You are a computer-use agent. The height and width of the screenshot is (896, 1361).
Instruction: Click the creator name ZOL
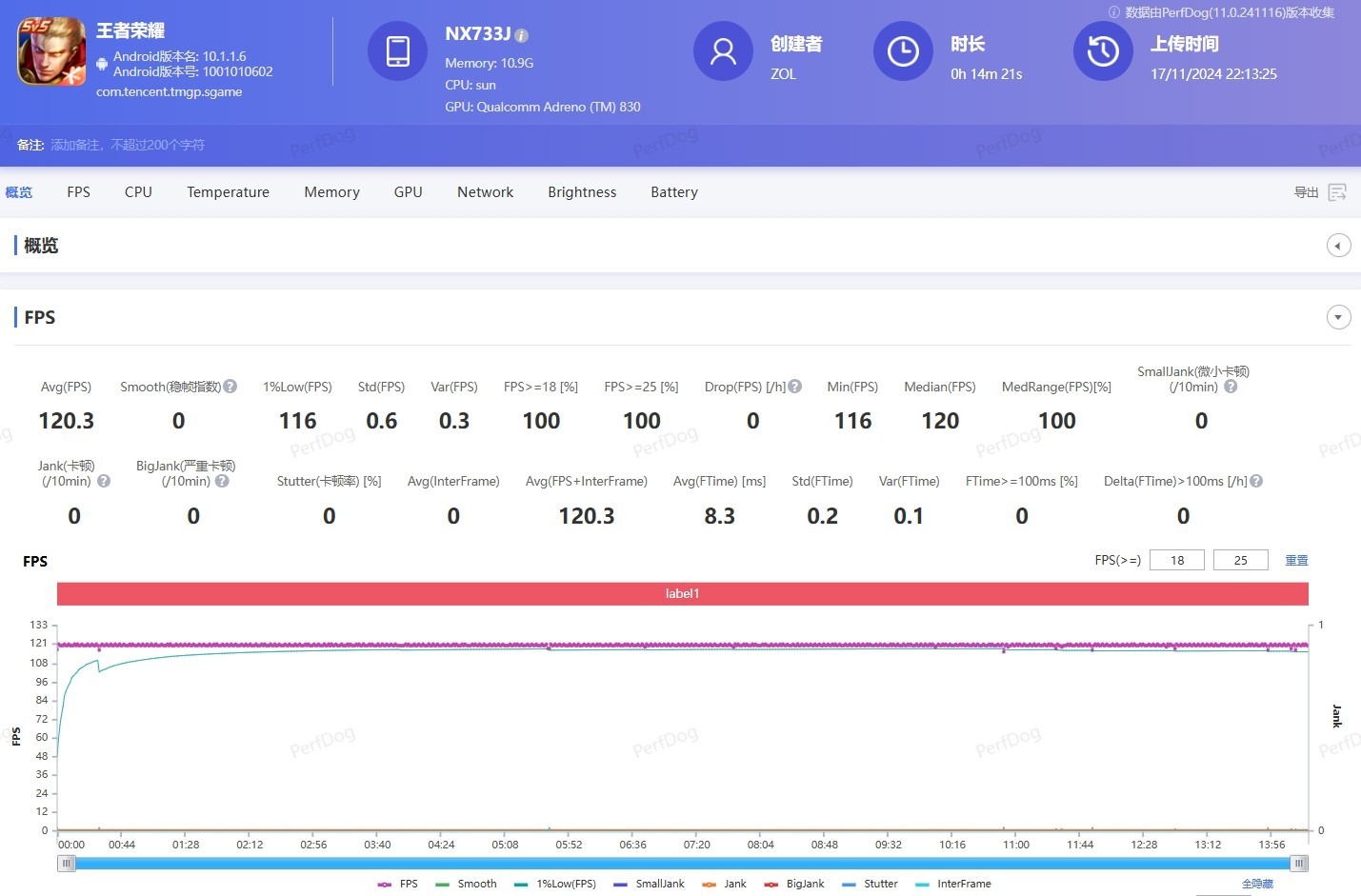783,74
